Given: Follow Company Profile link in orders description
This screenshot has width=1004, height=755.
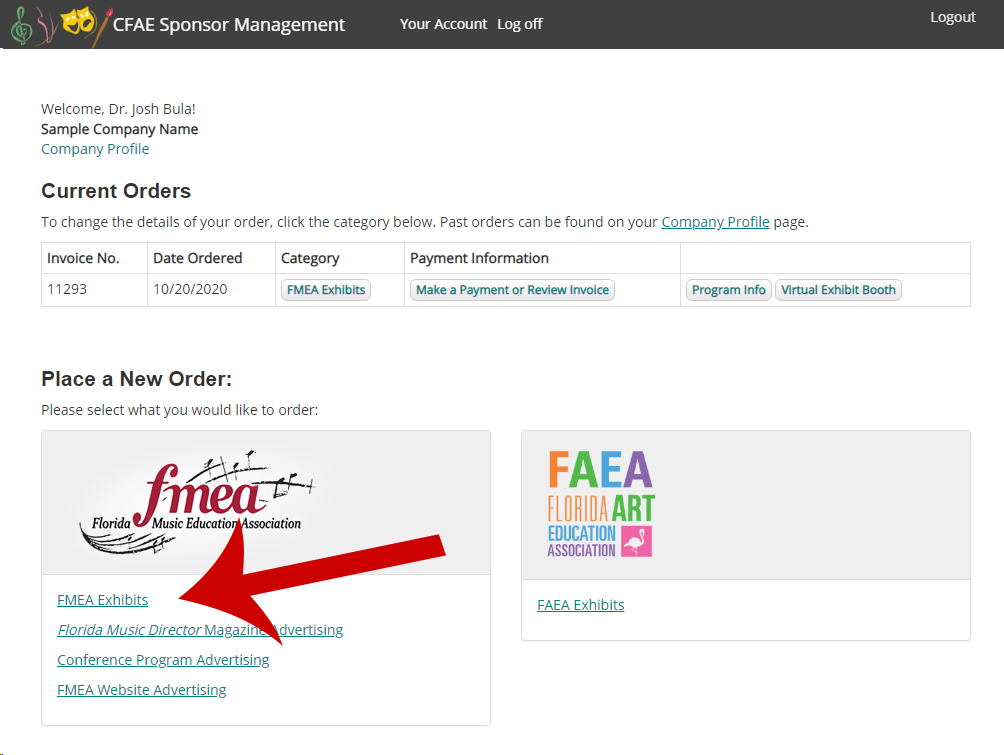Looking at the screenshot, I should tap(715, 222).
